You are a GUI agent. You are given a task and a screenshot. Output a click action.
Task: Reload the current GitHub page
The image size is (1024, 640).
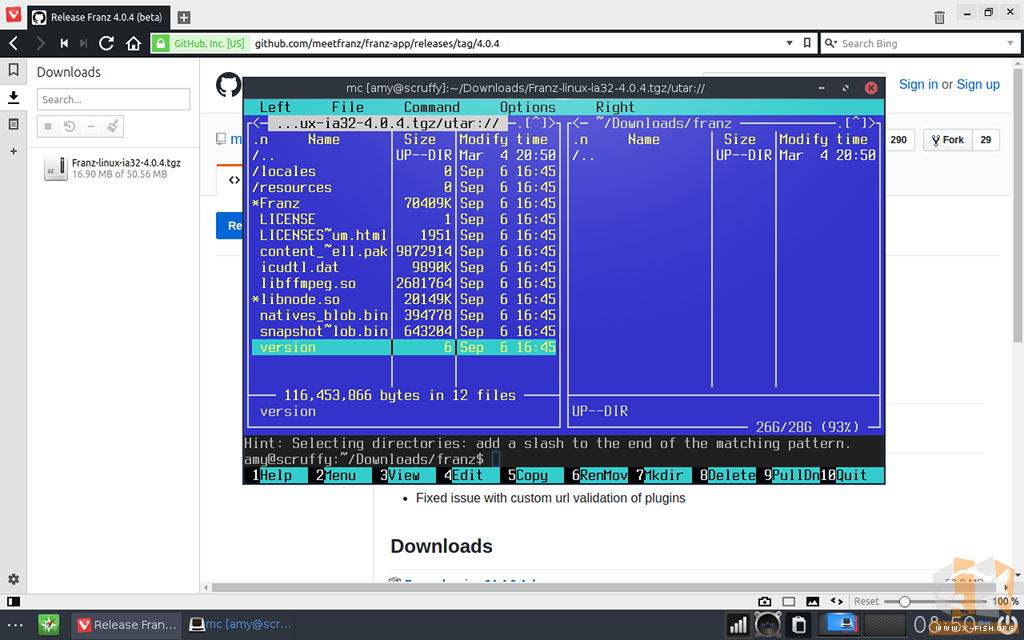coord(106,44)
